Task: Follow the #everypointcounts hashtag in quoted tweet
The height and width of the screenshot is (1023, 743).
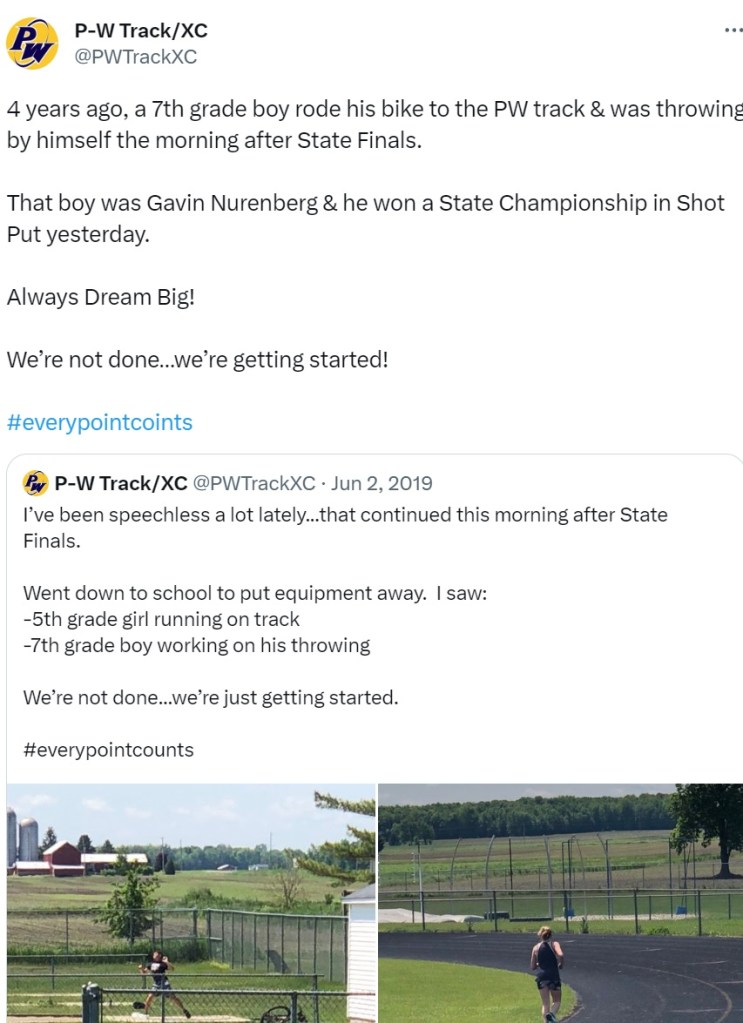Action: click(x=108, y=749)
